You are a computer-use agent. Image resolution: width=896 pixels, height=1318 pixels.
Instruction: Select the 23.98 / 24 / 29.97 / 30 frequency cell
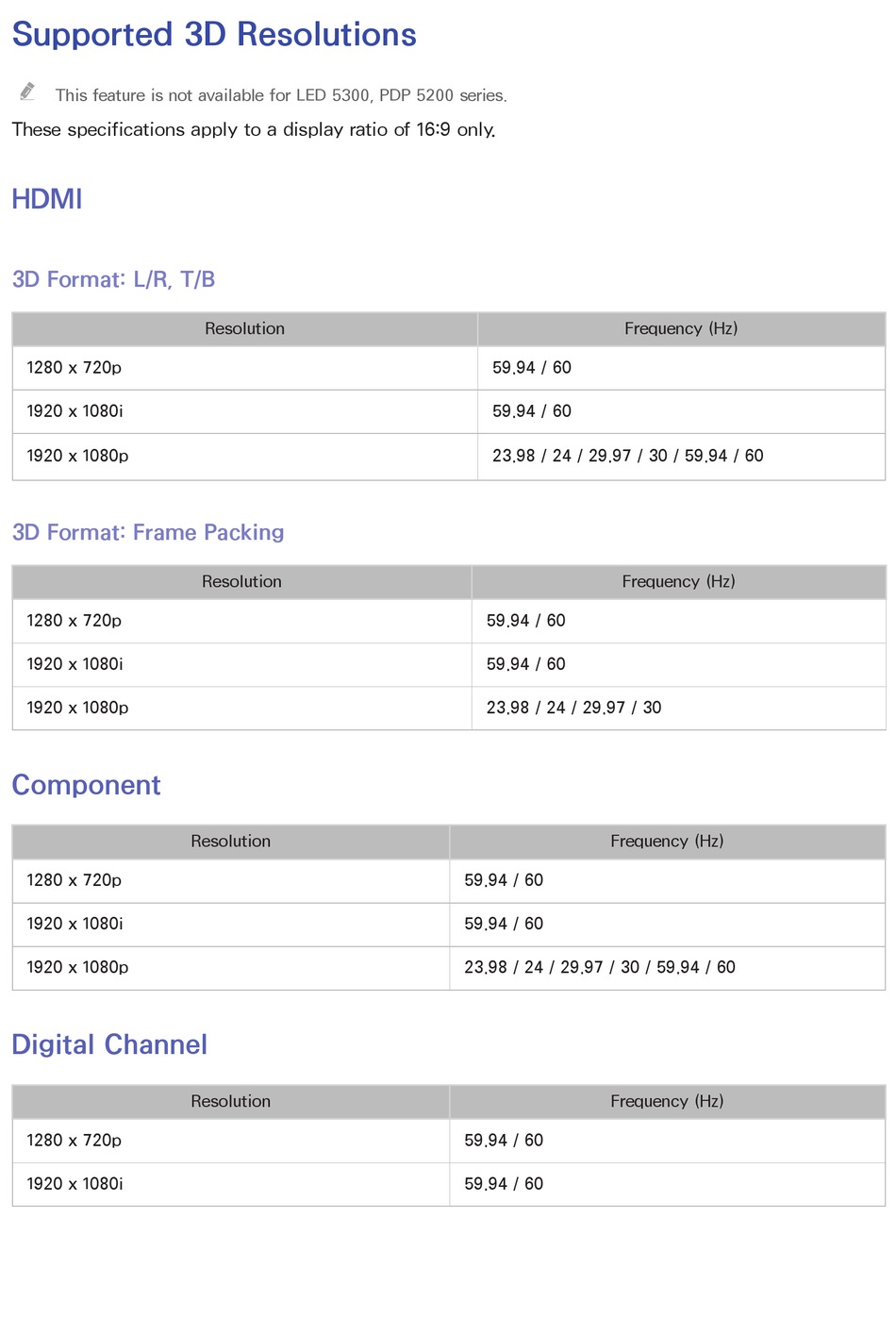pyautogui.click(x=678, y=708)
